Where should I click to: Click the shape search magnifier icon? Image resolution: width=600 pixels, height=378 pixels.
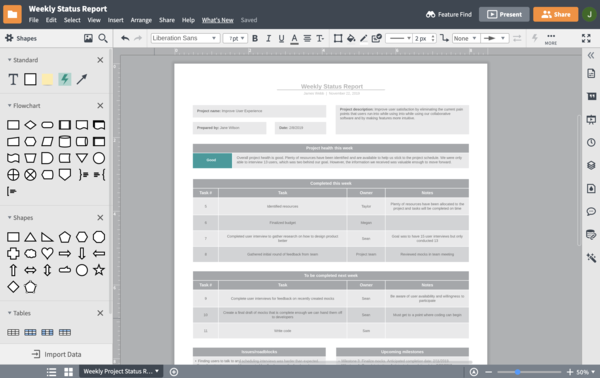(103, 38)
